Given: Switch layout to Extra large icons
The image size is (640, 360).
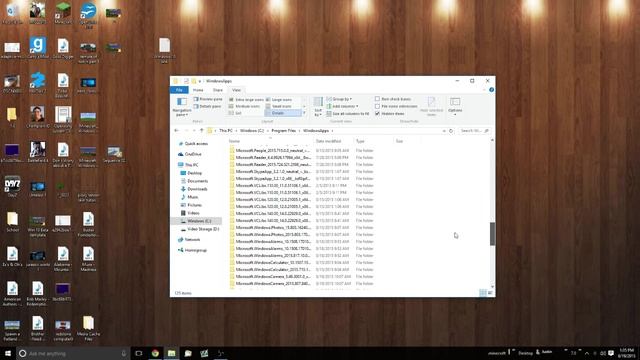Looking at the screenshot, I should (x=246, y=100).
